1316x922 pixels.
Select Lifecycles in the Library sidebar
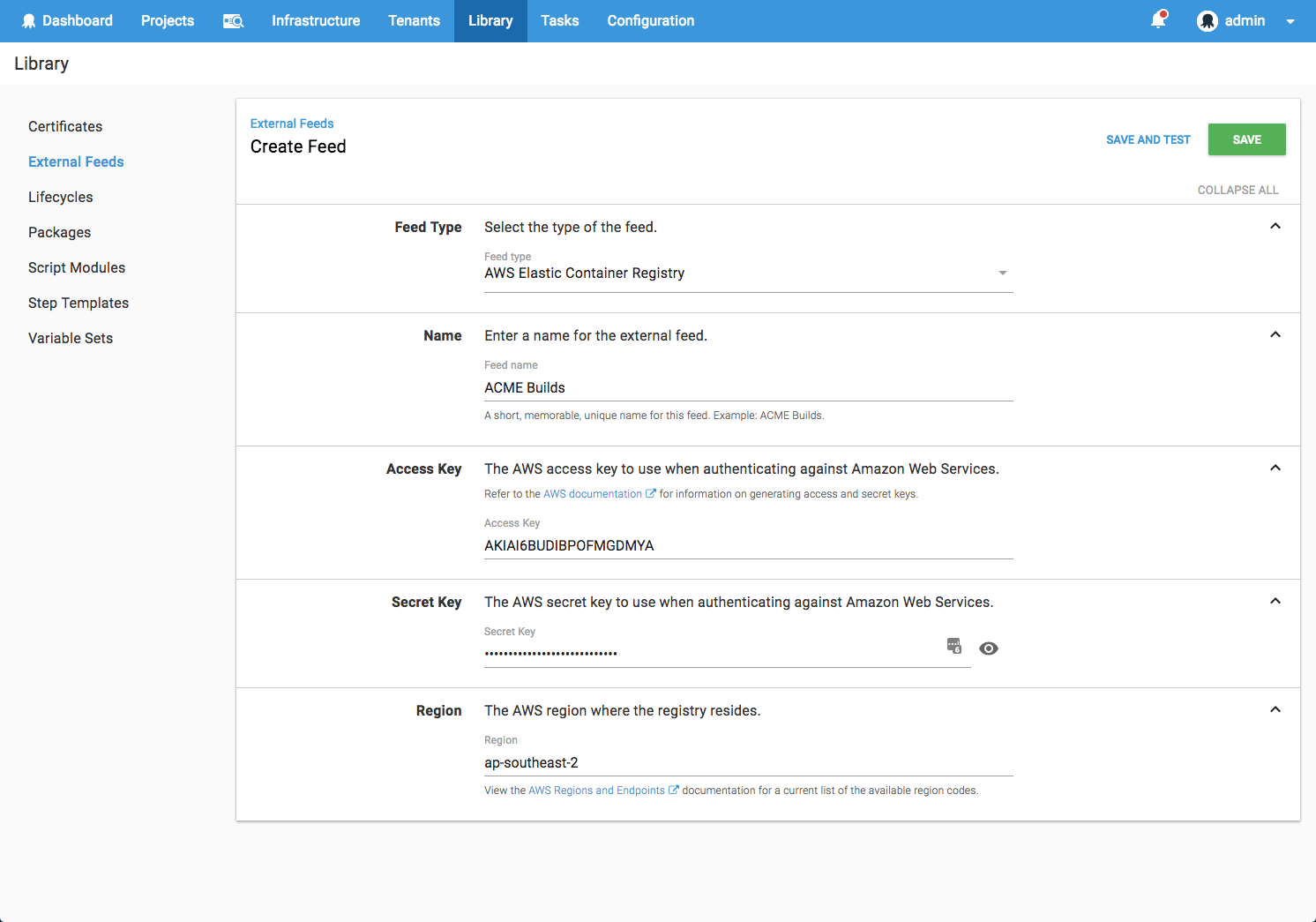[x=61, y=198]
